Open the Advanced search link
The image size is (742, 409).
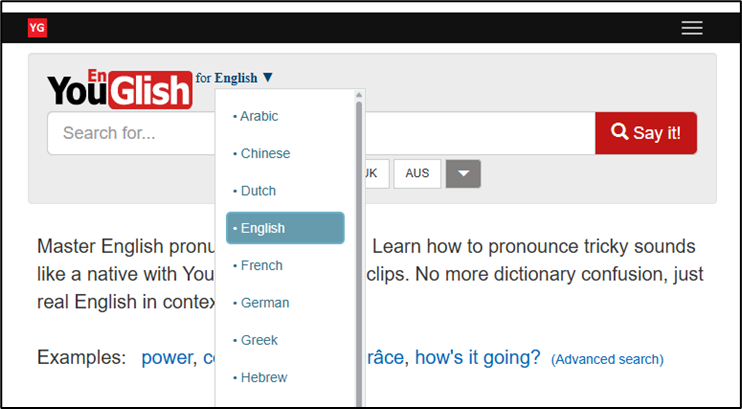coord(607,359)
